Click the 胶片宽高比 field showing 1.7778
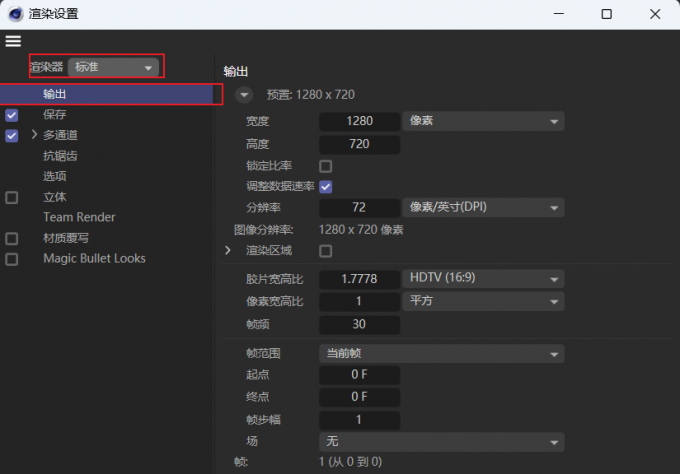 pyautogui.click(x=360, y=279)
